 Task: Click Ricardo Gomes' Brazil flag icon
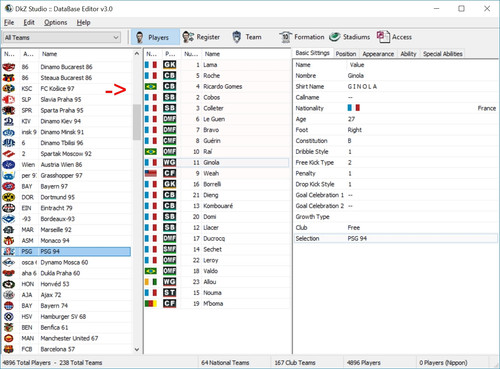pos(151,86)
